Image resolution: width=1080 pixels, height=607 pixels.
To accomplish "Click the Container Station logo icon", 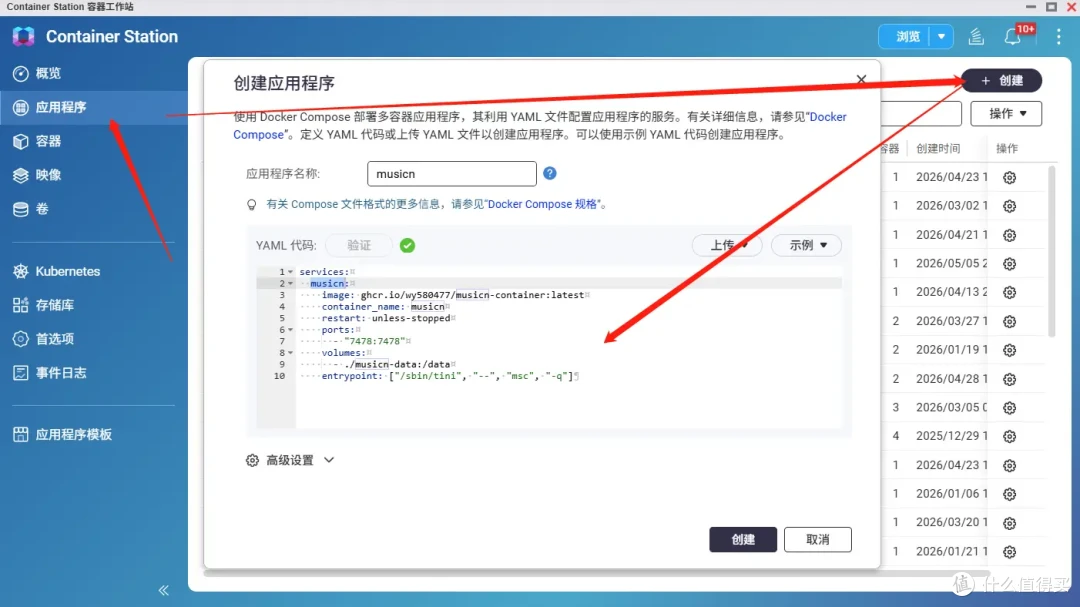I will pos(23,37).
